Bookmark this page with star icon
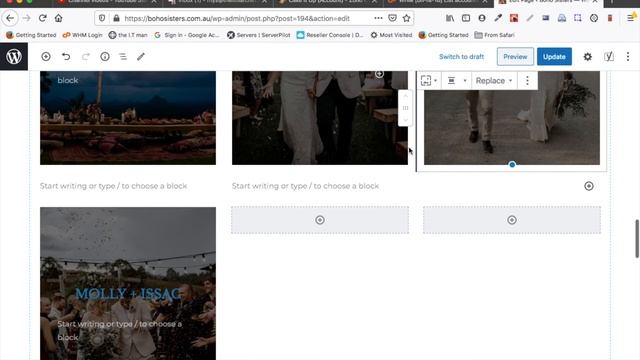The height and width of the screenshot is (360, 640). pos(406,18)
